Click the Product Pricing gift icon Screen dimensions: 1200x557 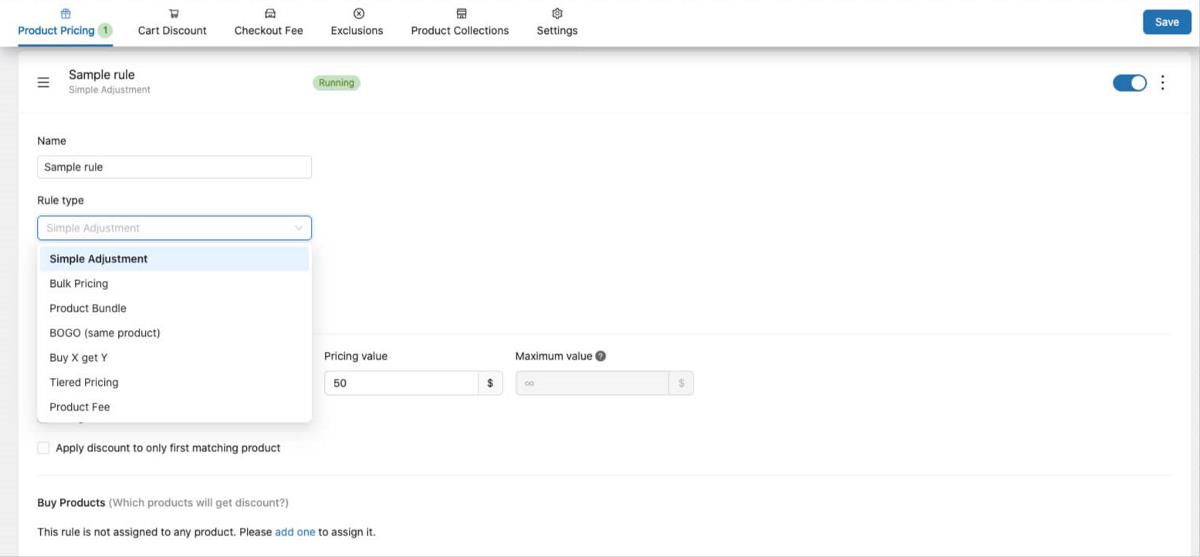tap(65, 14)
